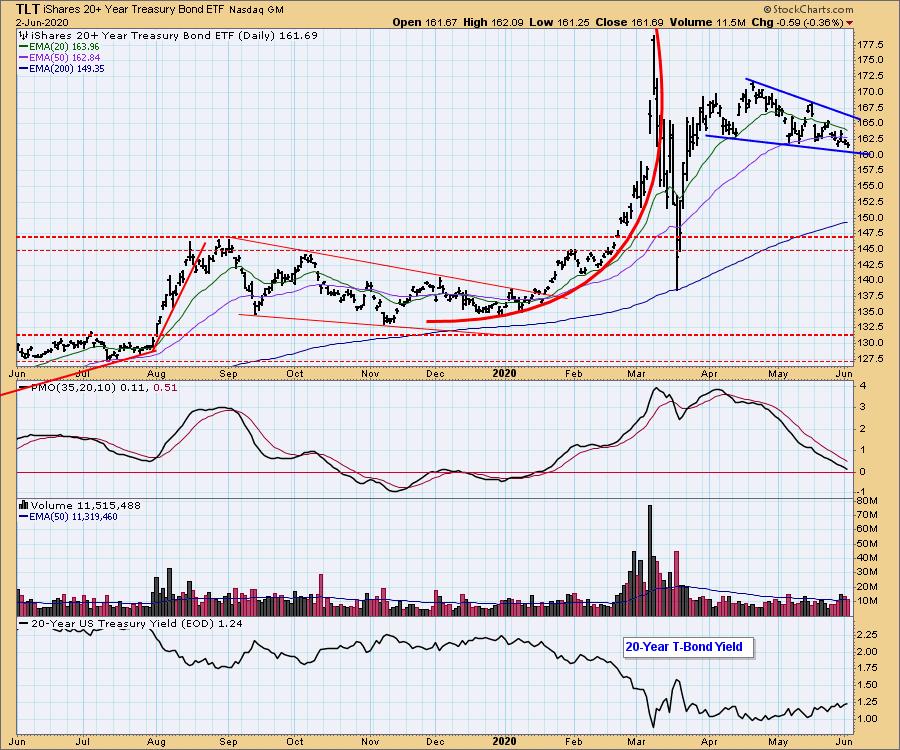Click the EMA(50) 11,319,460 volume legend
This screenshot has width=900, height=750.
coord(73,516)
